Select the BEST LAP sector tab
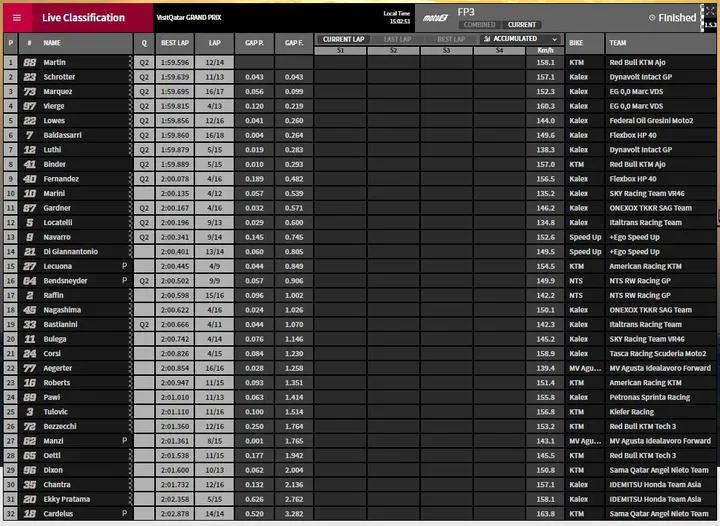 [x=450, y=39]
